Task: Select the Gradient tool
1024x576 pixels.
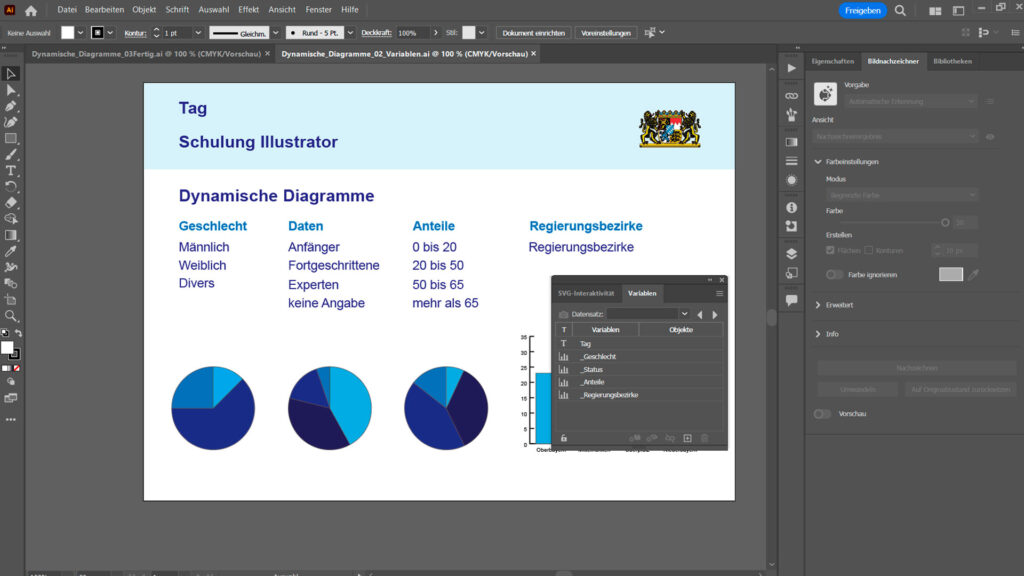Action: pos(10,235)
